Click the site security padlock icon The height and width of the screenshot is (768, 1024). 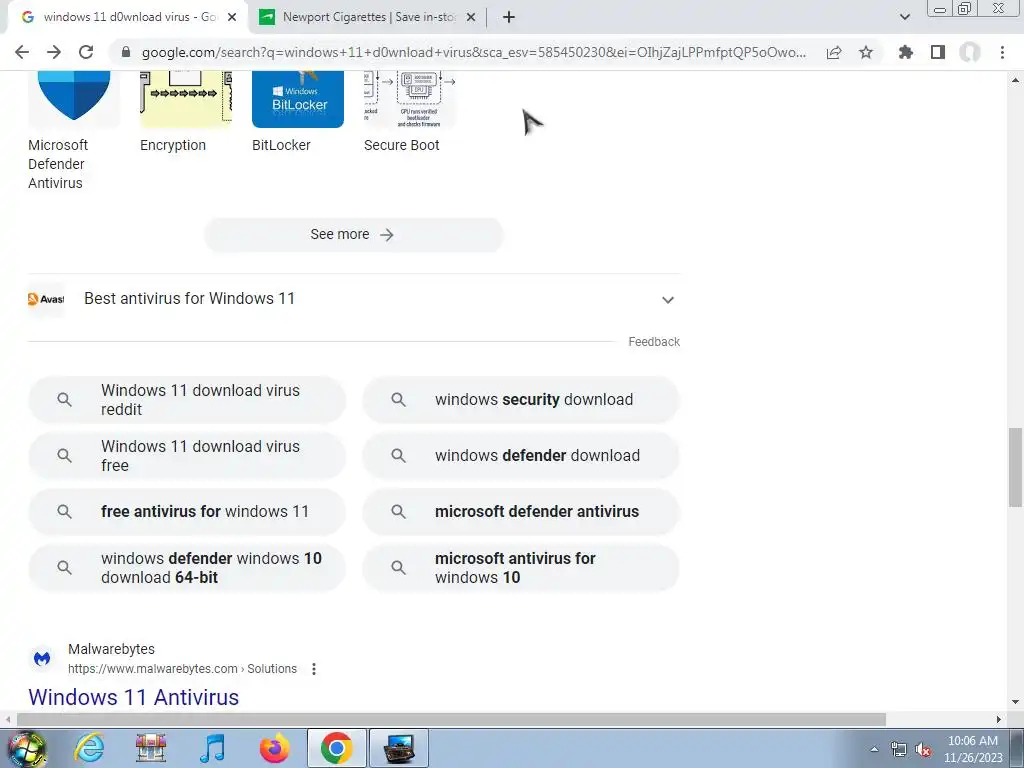(x=126, y=52)
